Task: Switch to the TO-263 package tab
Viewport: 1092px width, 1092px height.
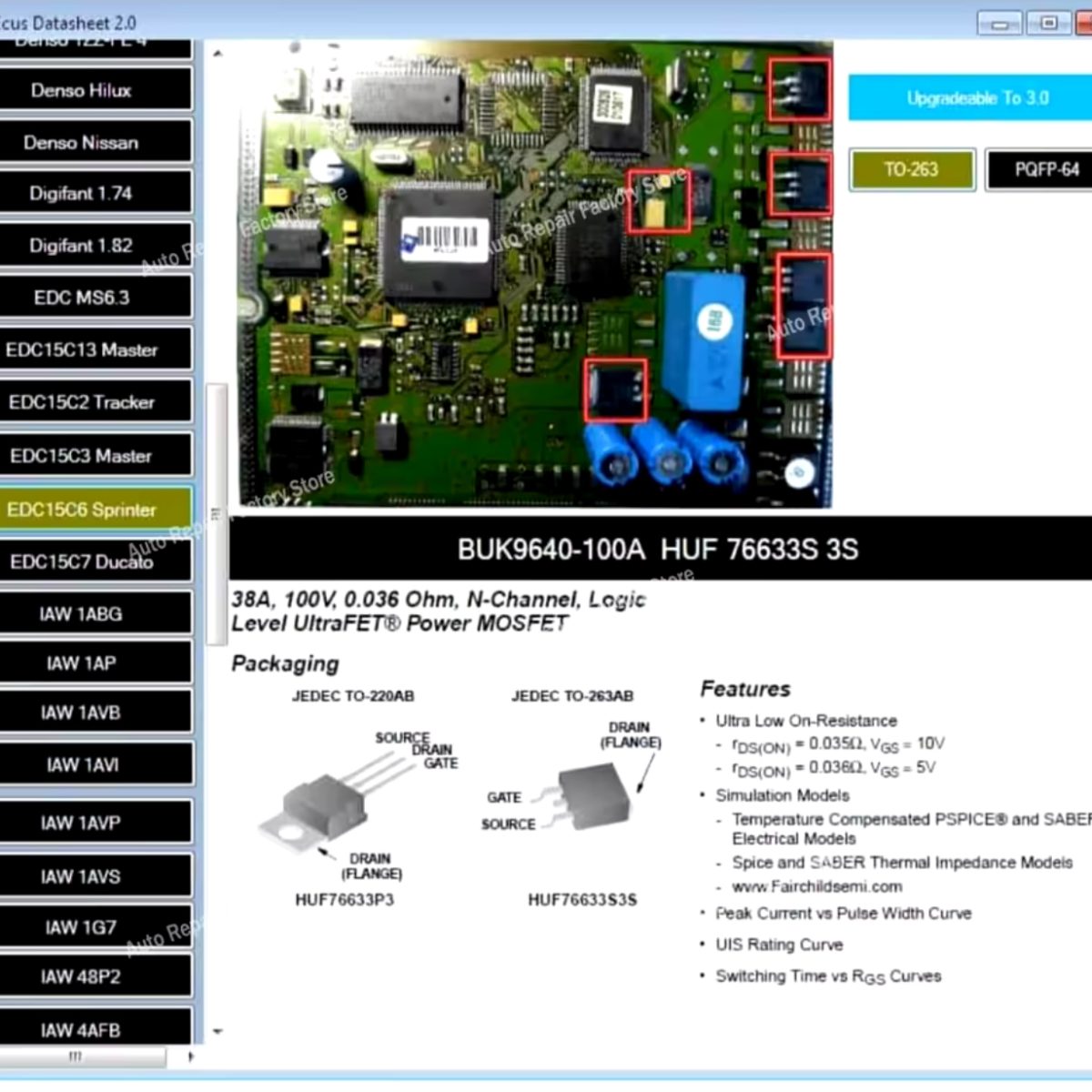Action: tap(912, 169)
